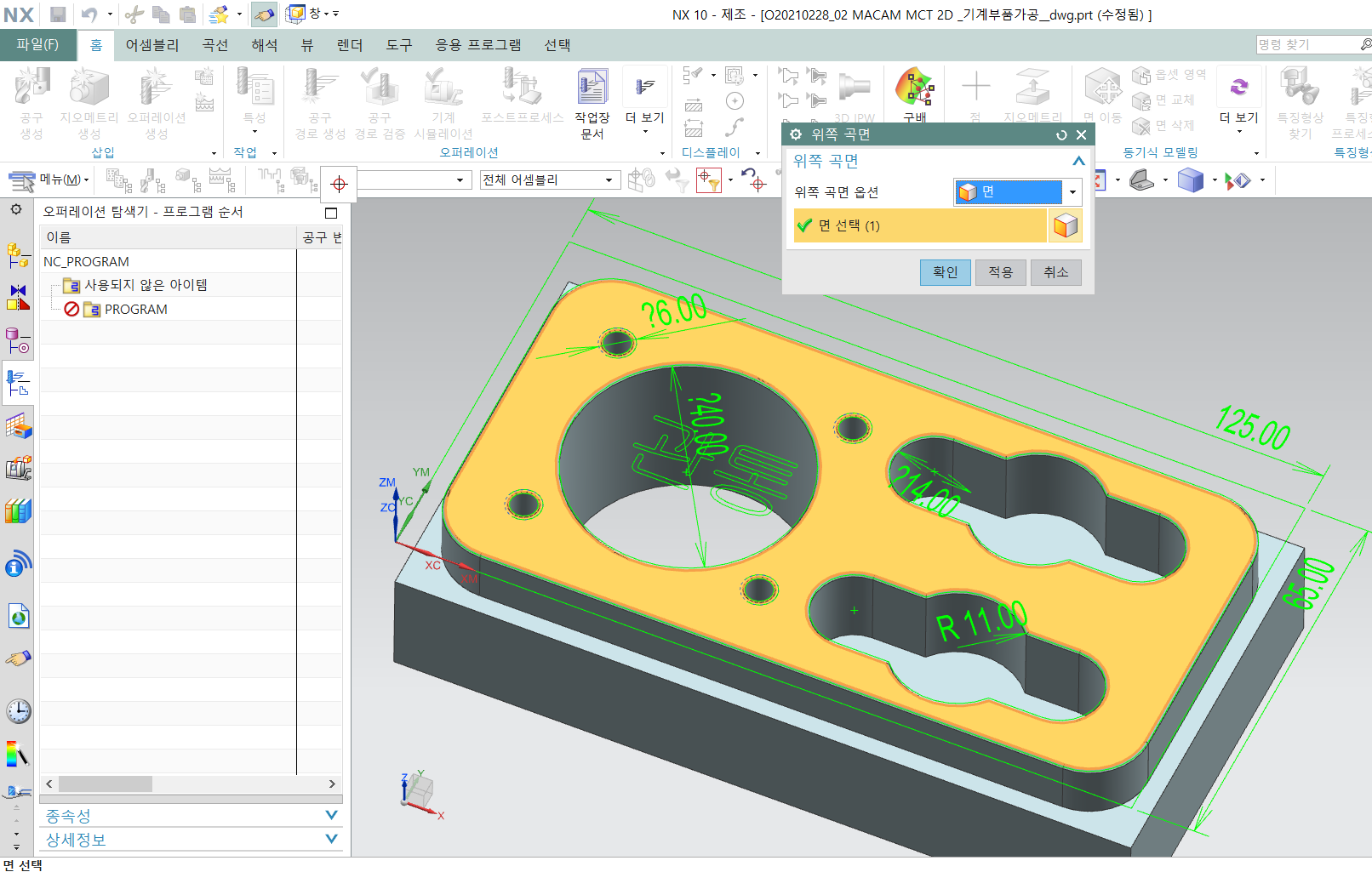Switch to the 홈 ribbon tab

[x=96, y=45]
